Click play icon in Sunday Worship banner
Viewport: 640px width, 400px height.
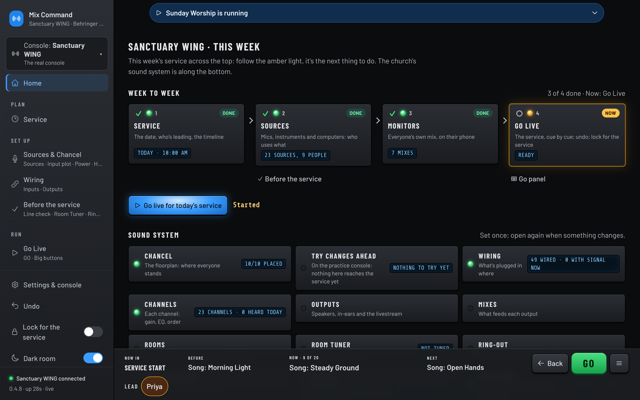[x=158, y=13]
